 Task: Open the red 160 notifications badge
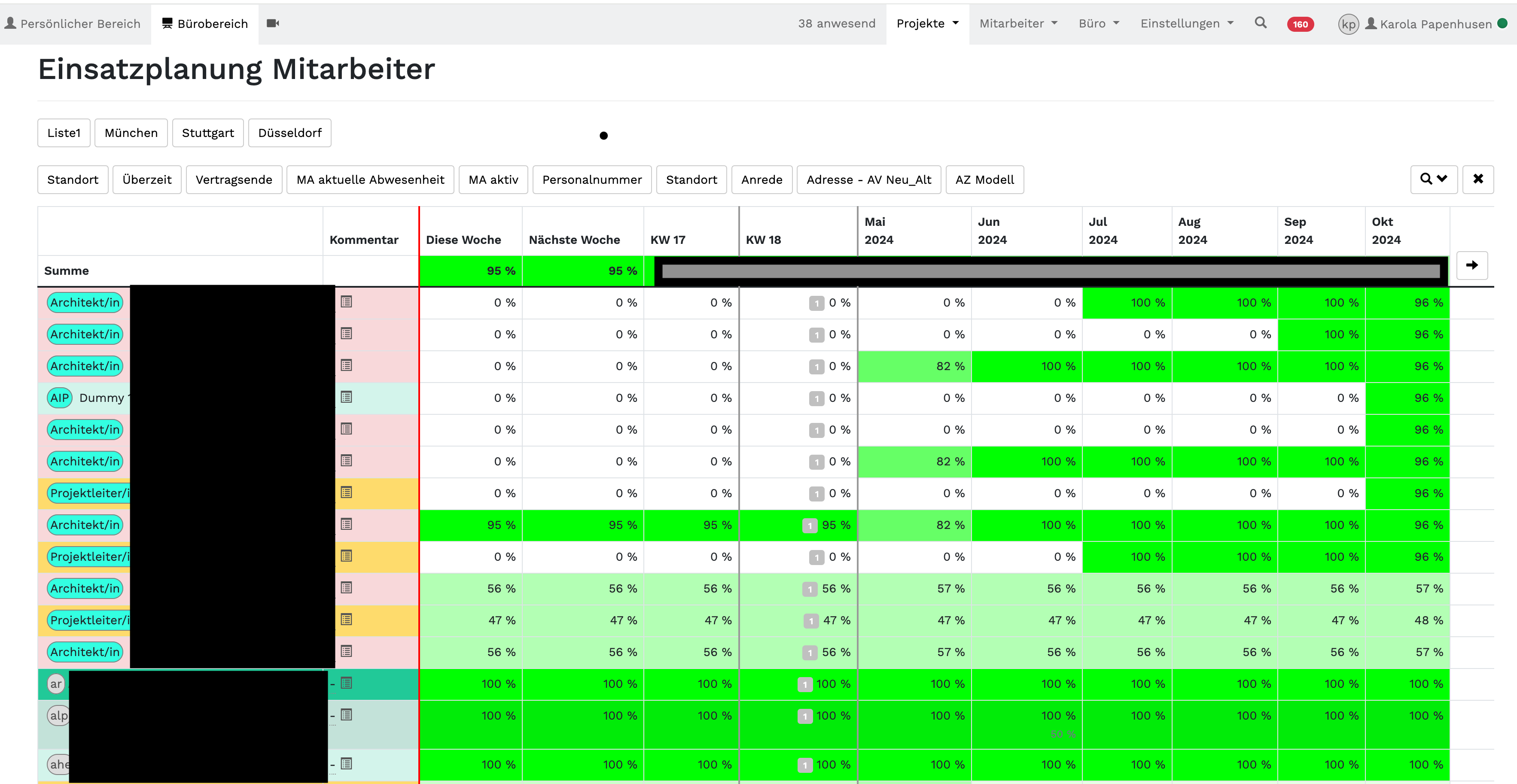click(x=1300, y=24)
